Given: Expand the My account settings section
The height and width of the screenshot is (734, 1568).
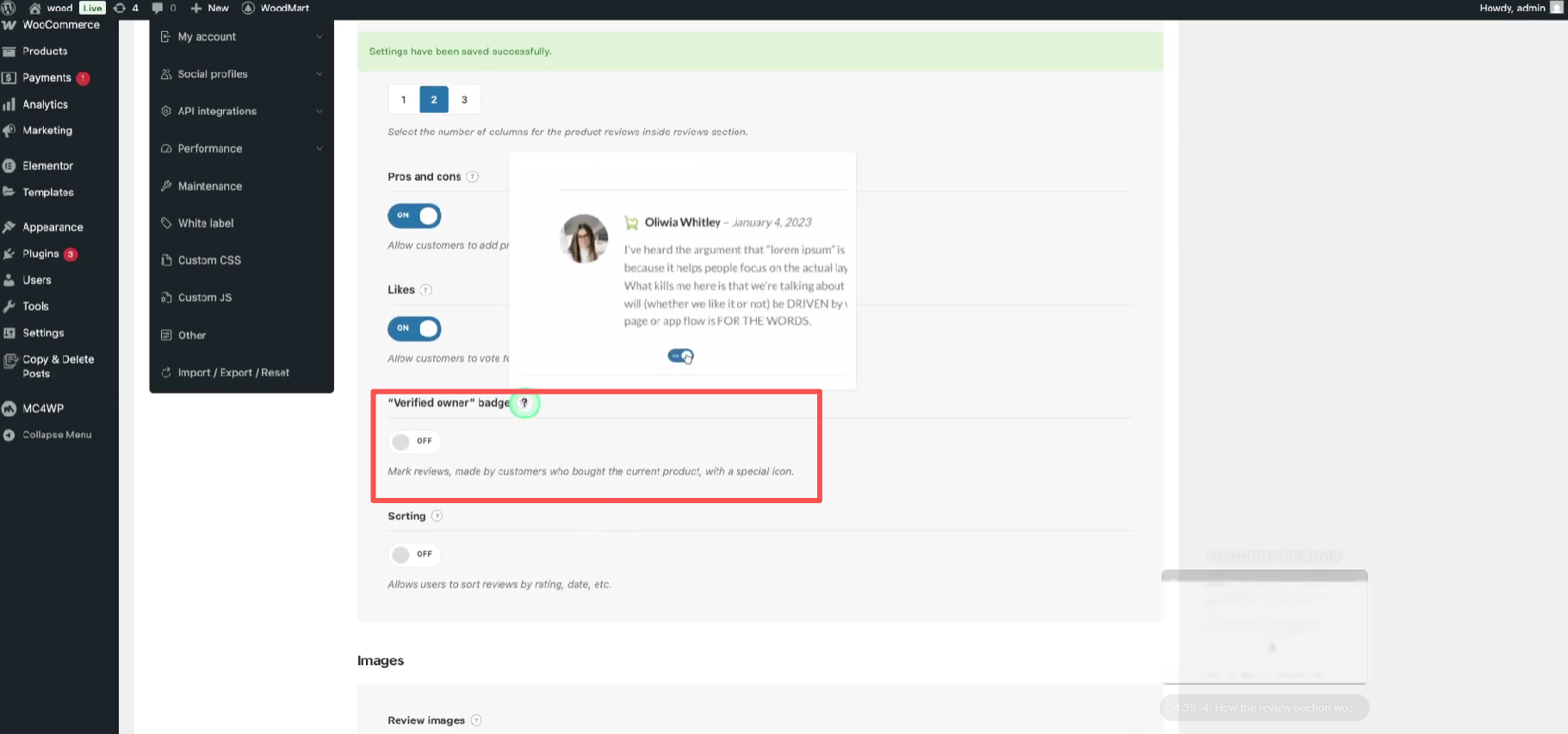Looking at the screenshot, I should click(x=241, y=37).
